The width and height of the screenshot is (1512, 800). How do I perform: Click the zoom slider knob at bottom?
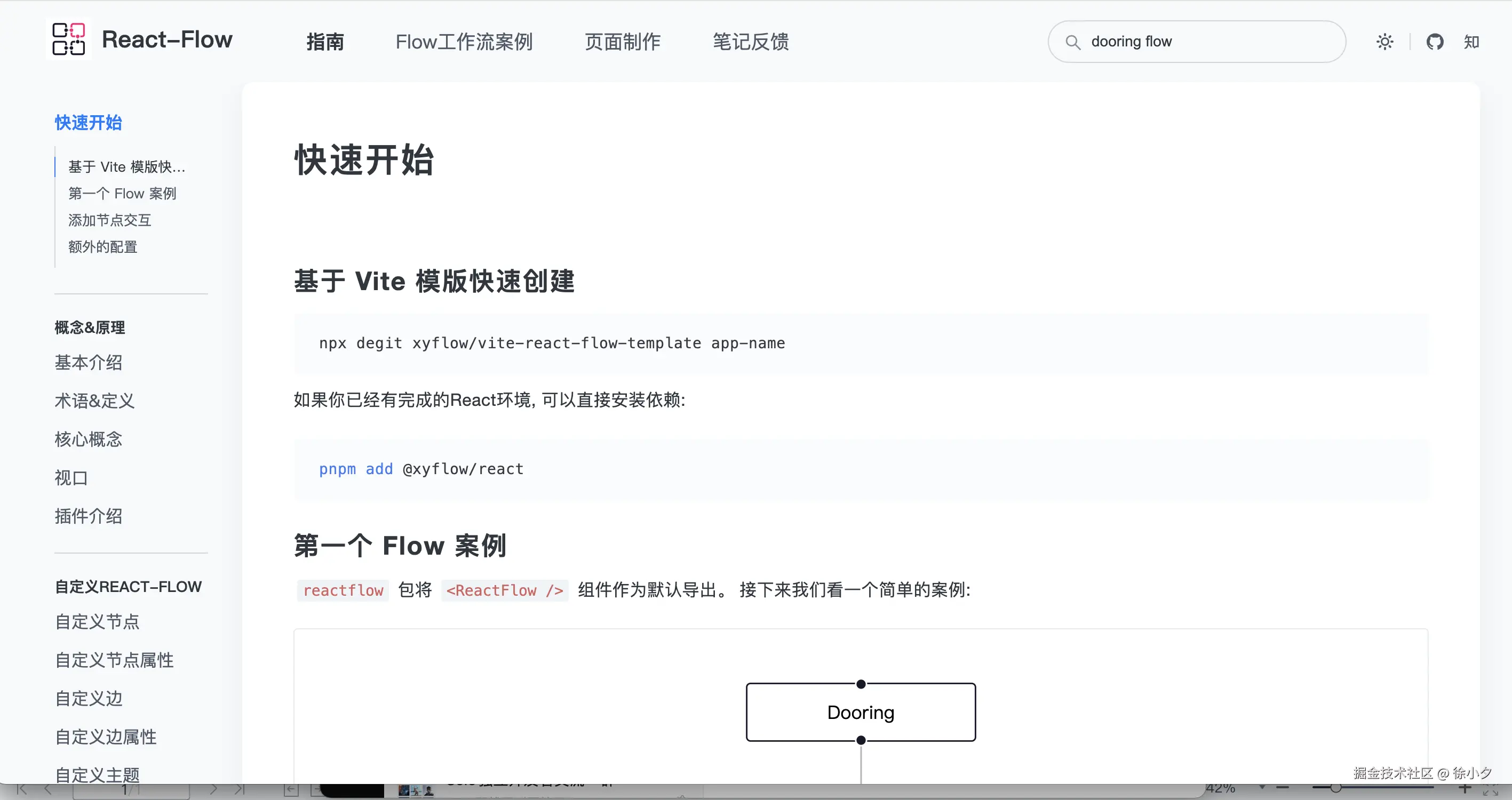pos(1335,788)
